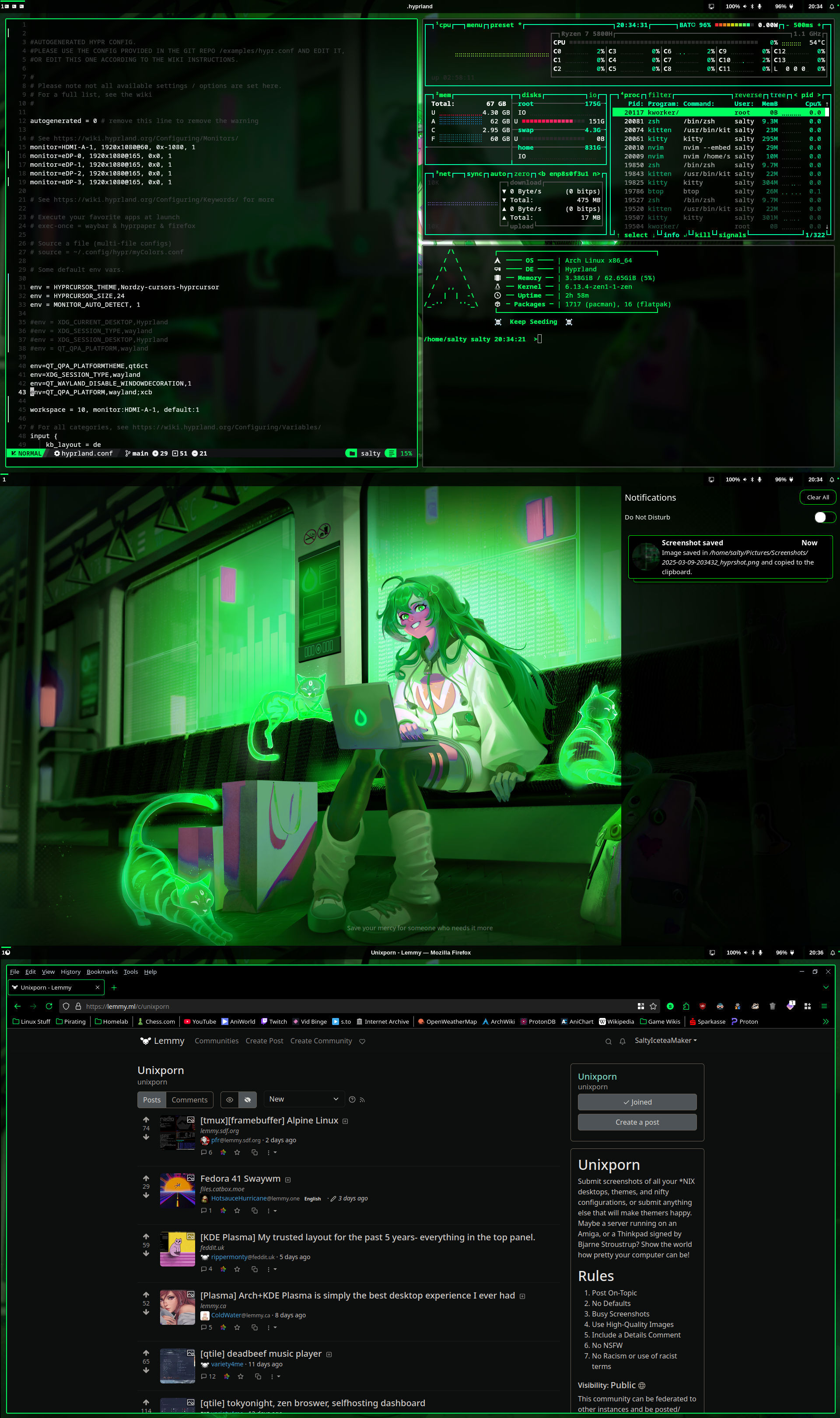This screenshot has height=1418, width=840.
Task: Show hidden posts with the eye toggle
Action: (x=229, y=1099)
